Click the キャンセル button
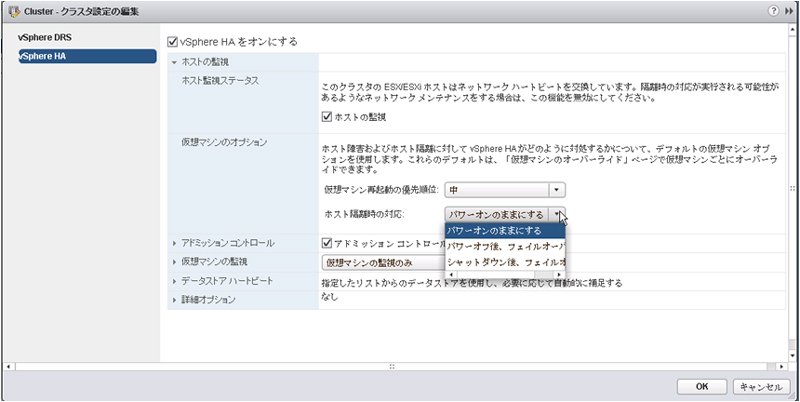Image resolution: width=800 pixels, height=402 pixels. pos(761,387)
